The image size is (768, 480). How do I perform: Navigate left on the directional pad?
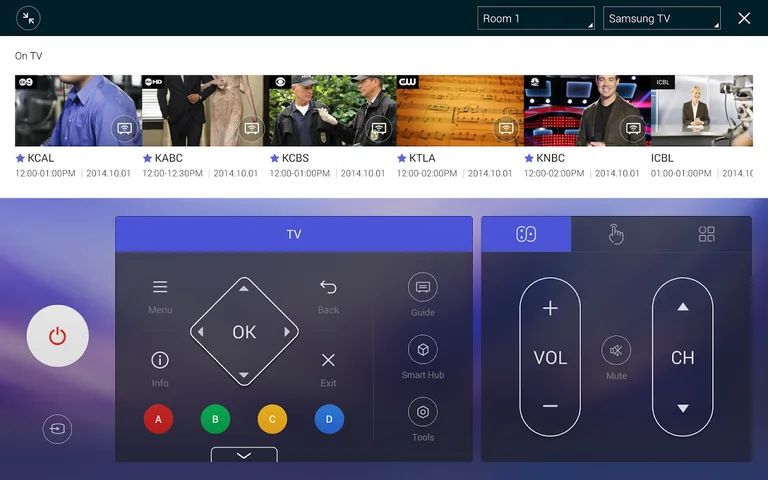(x=200, y=332)
